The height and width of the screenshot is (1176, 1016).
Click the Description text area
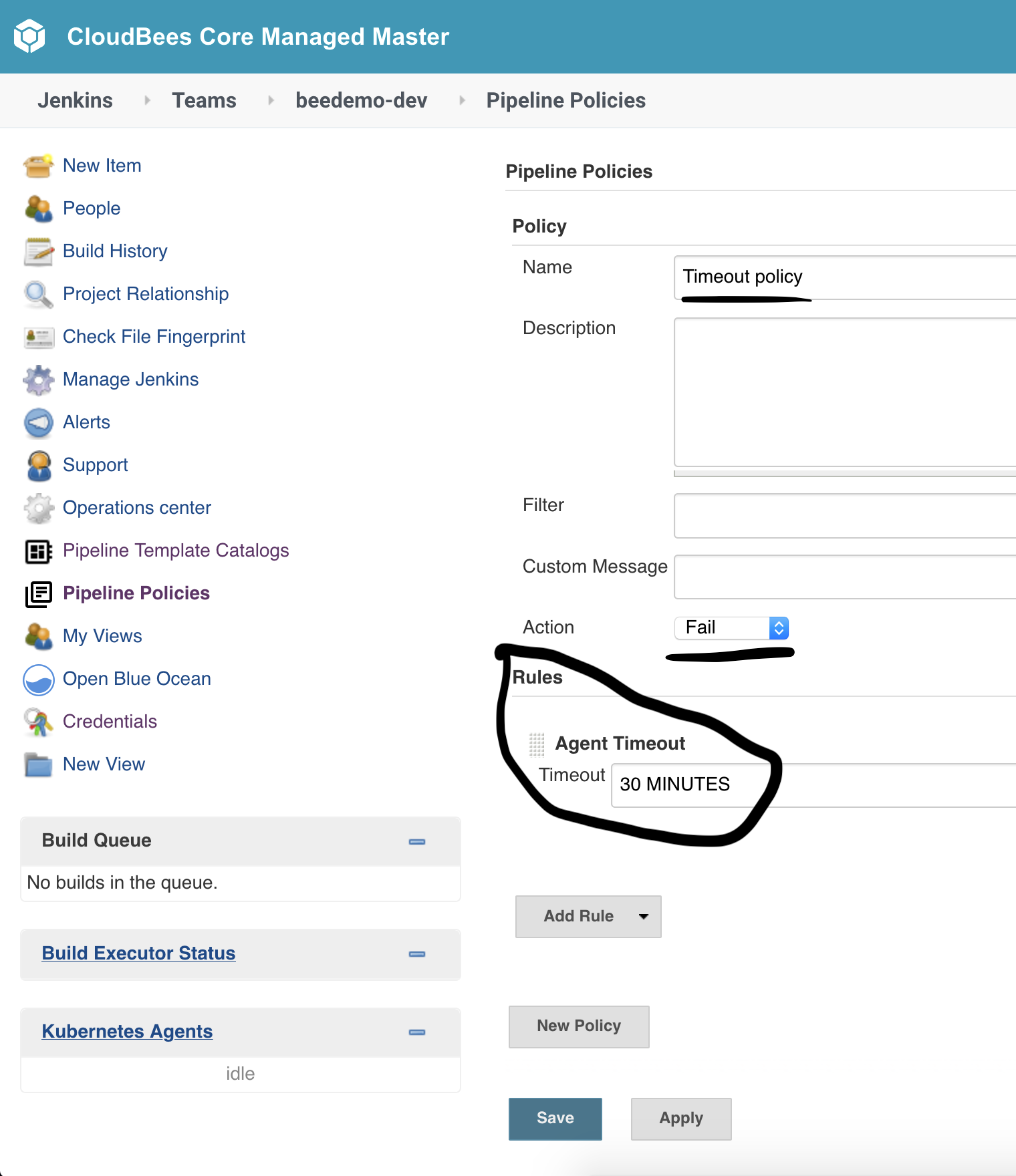coord(845,392)
